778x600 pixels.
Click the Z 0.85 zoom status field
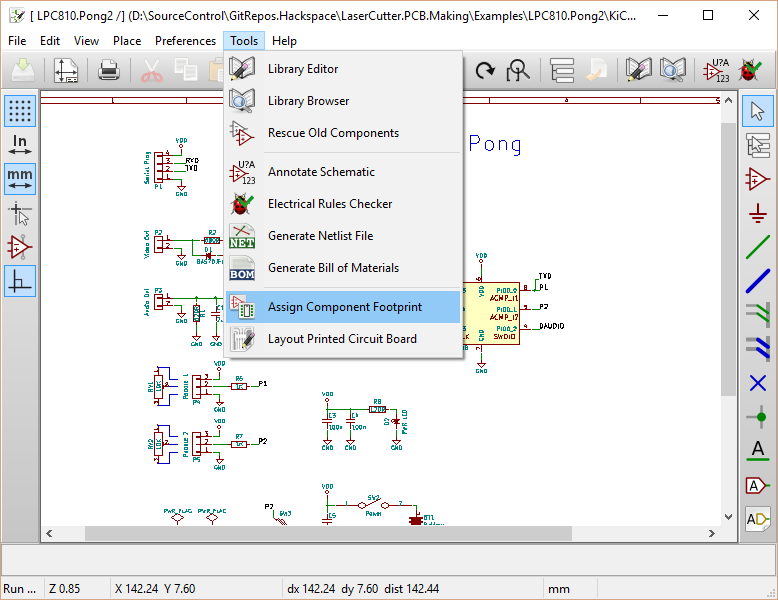(77, 589)
